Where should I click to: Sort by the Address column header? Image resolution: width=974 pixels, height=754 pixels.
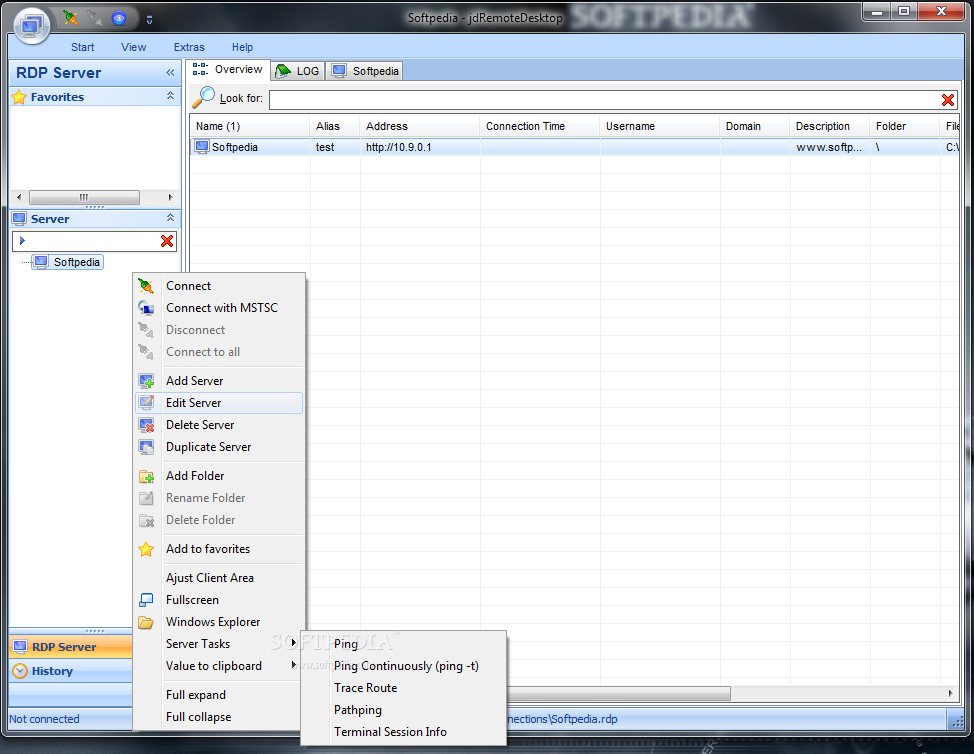pos(419,126)
